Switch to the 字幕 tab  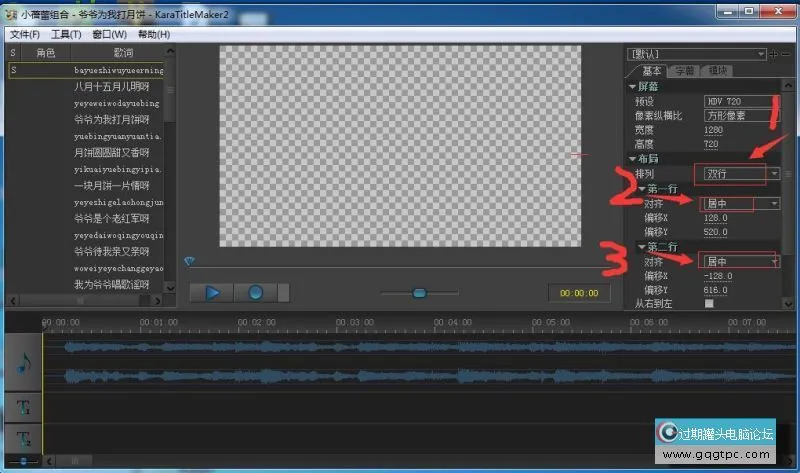[x=684, y=71]
